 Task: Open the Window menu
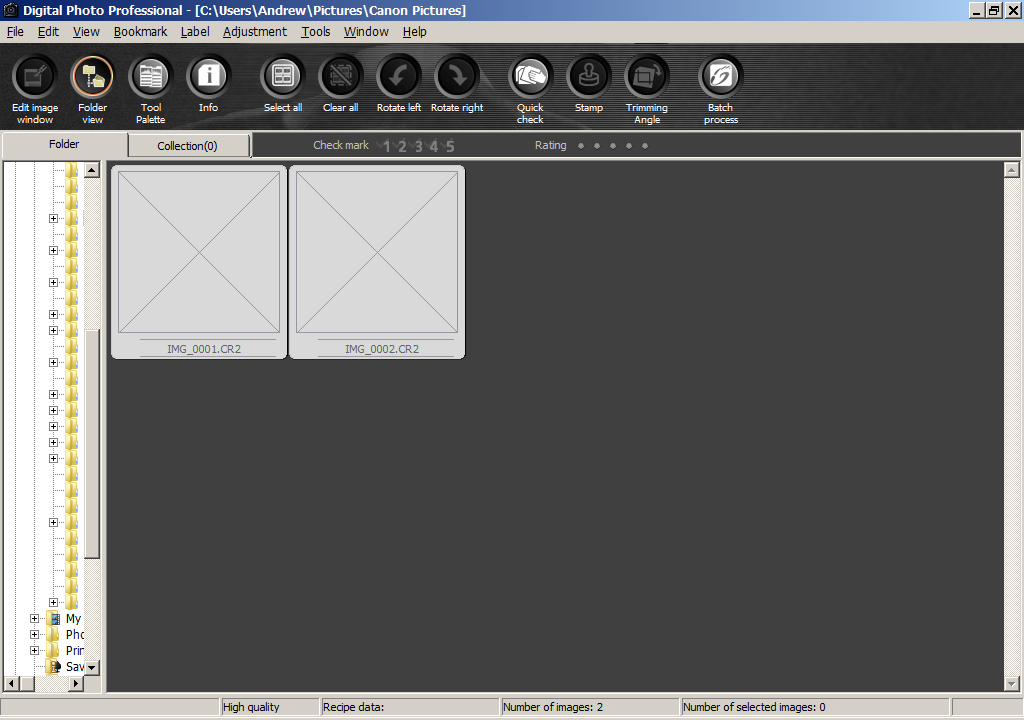click(366, 31)
